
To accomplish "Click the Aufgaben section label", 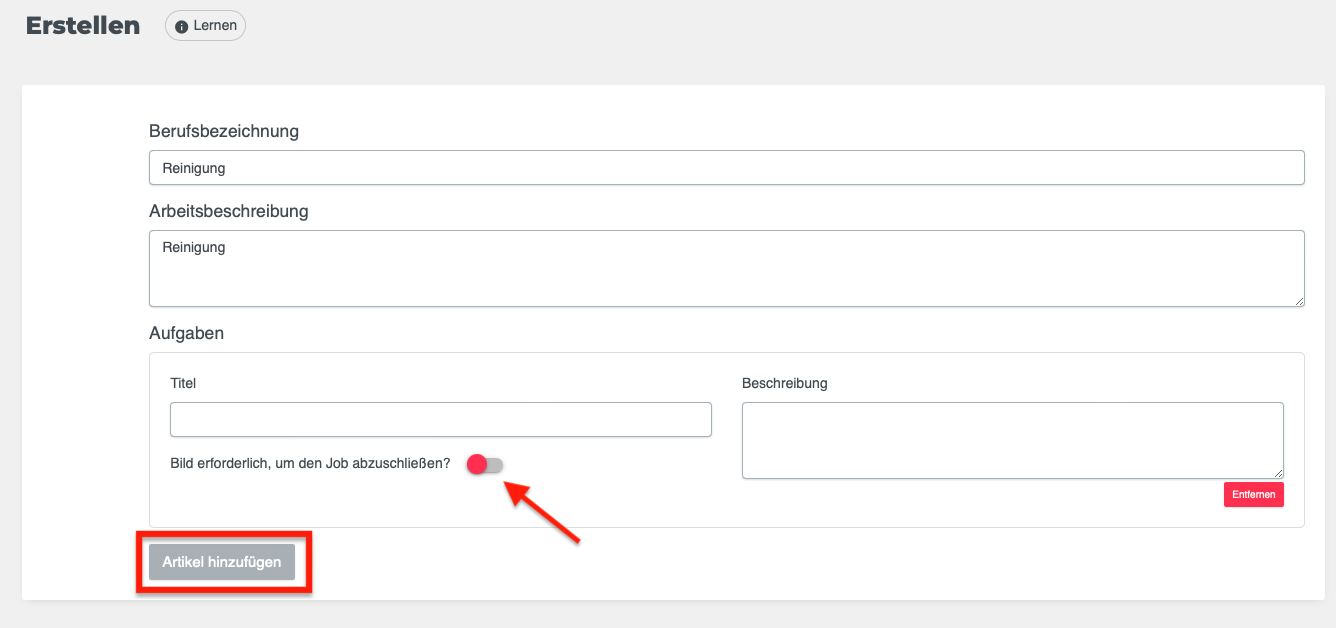I will point(186,333).
